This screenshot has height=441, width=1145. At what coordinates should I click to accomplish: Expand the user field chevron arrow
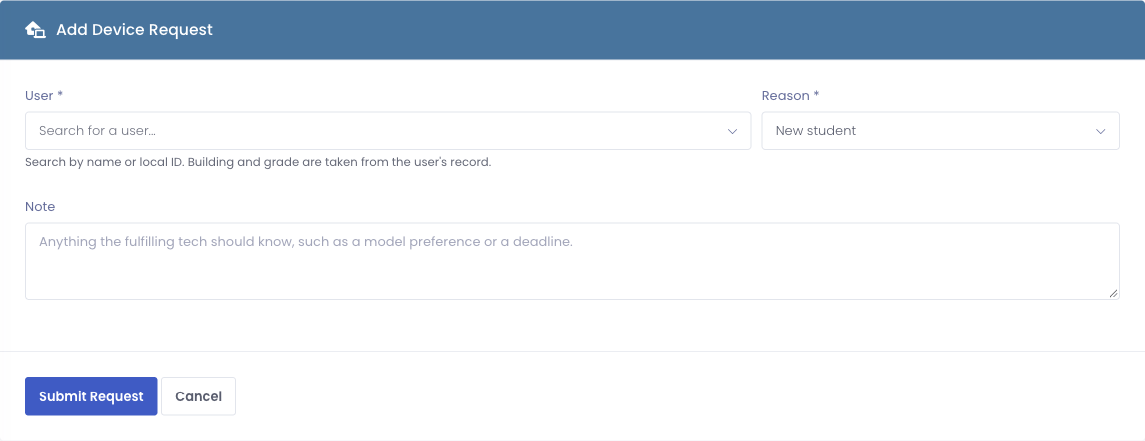click(x=732, y=131)
